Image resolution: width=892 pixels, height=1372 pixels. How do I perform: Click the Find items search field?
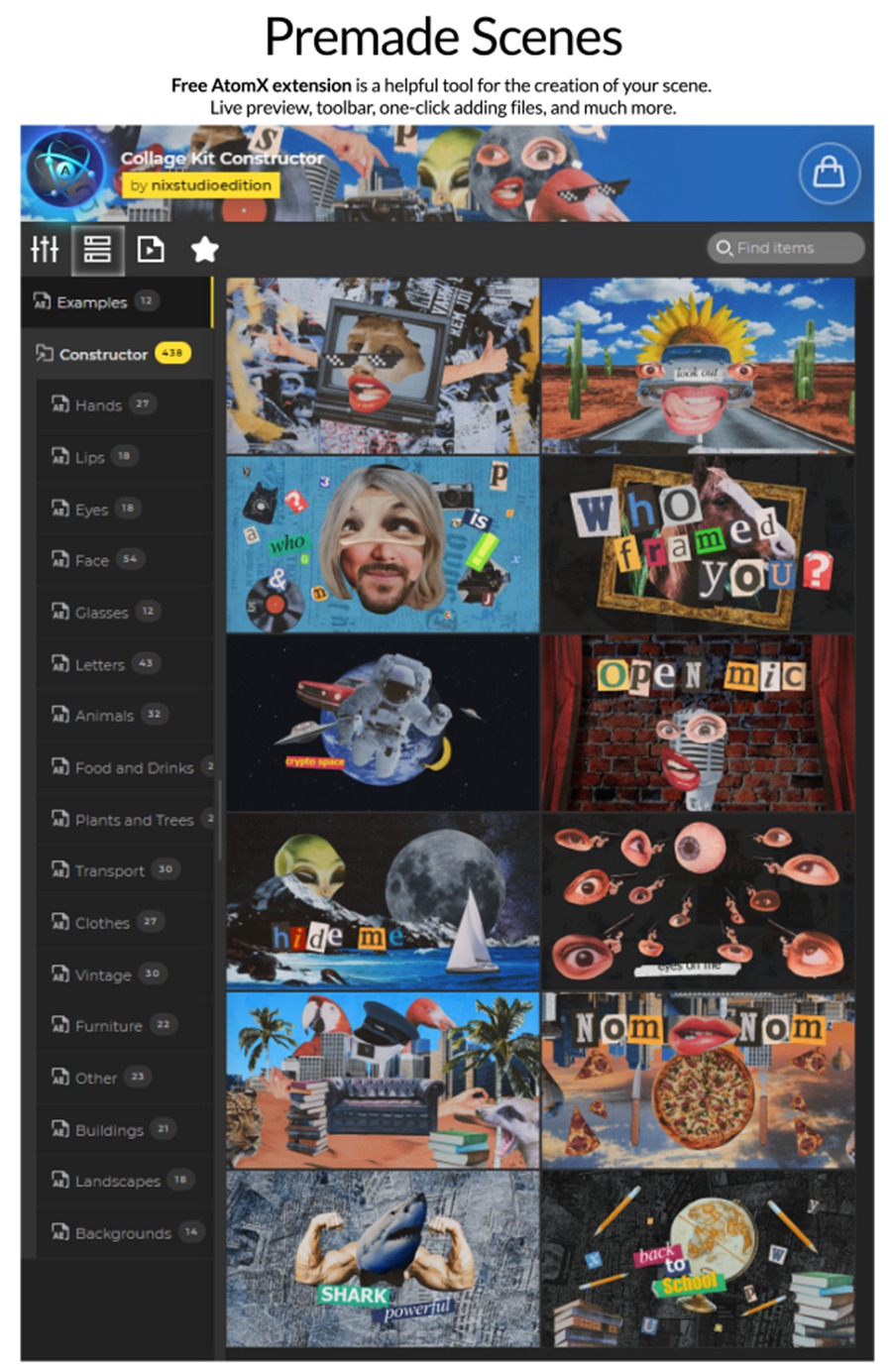[788, 248]
